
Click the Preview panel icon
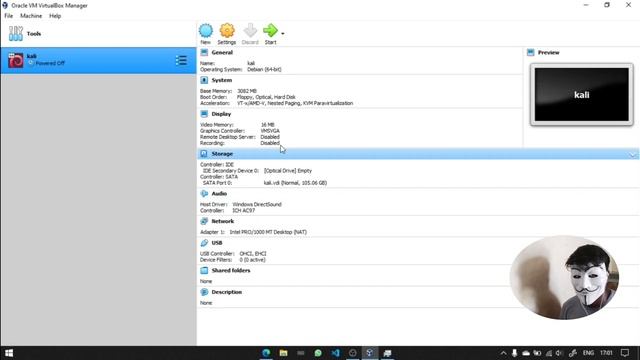pos(531,52)
